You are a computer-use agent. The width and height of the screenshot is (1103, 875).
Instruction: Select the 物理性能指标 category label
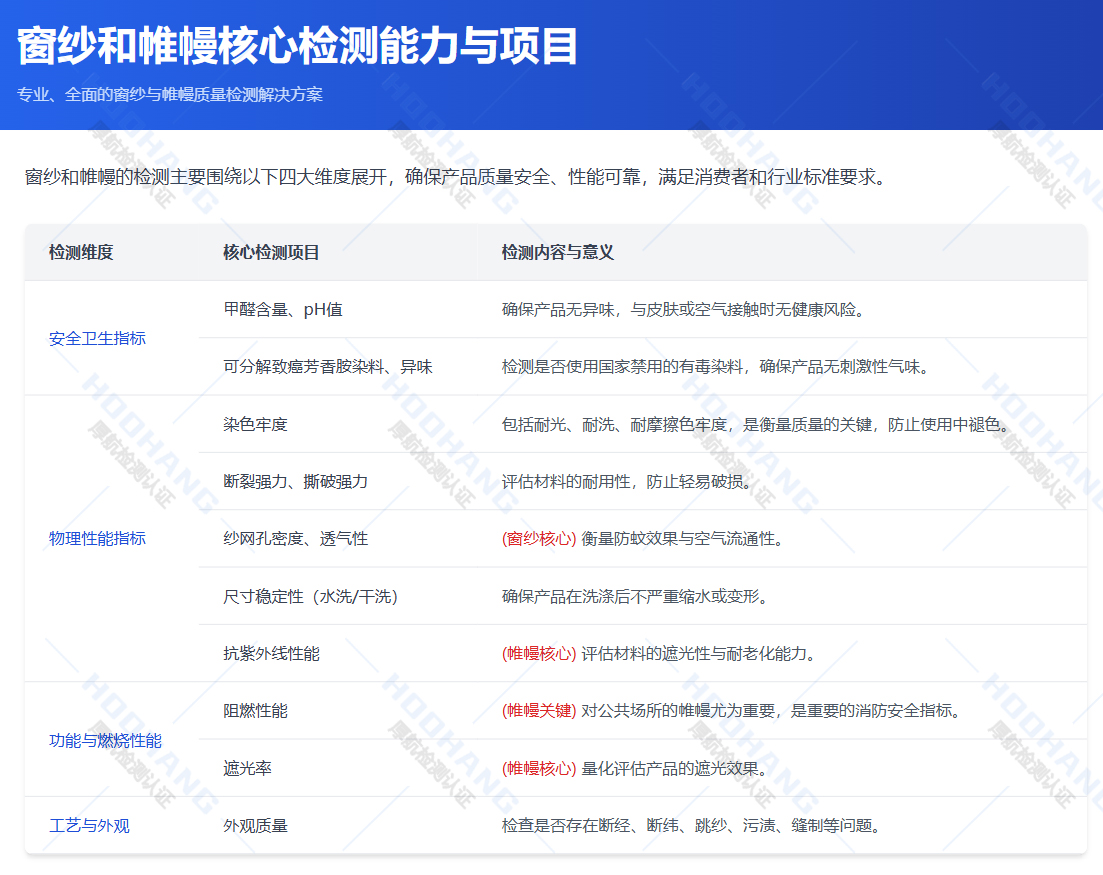[x=97, y=539]
